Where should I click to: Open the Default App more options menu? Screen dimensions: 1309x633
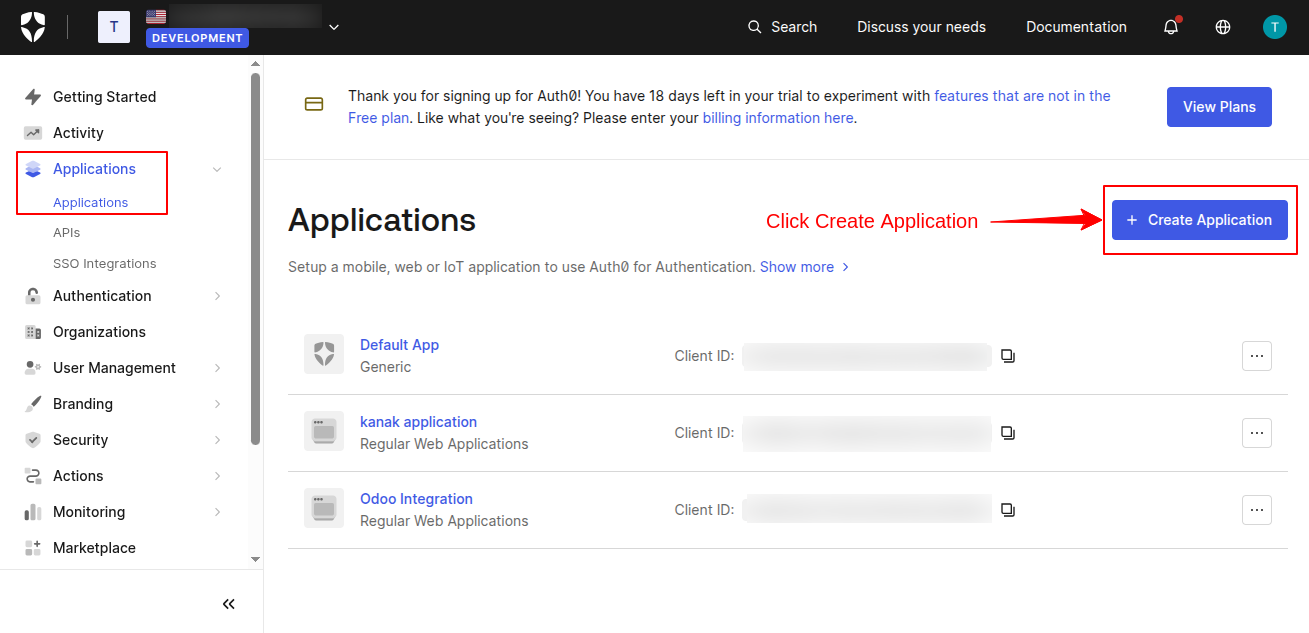(x=1257, y=356)
